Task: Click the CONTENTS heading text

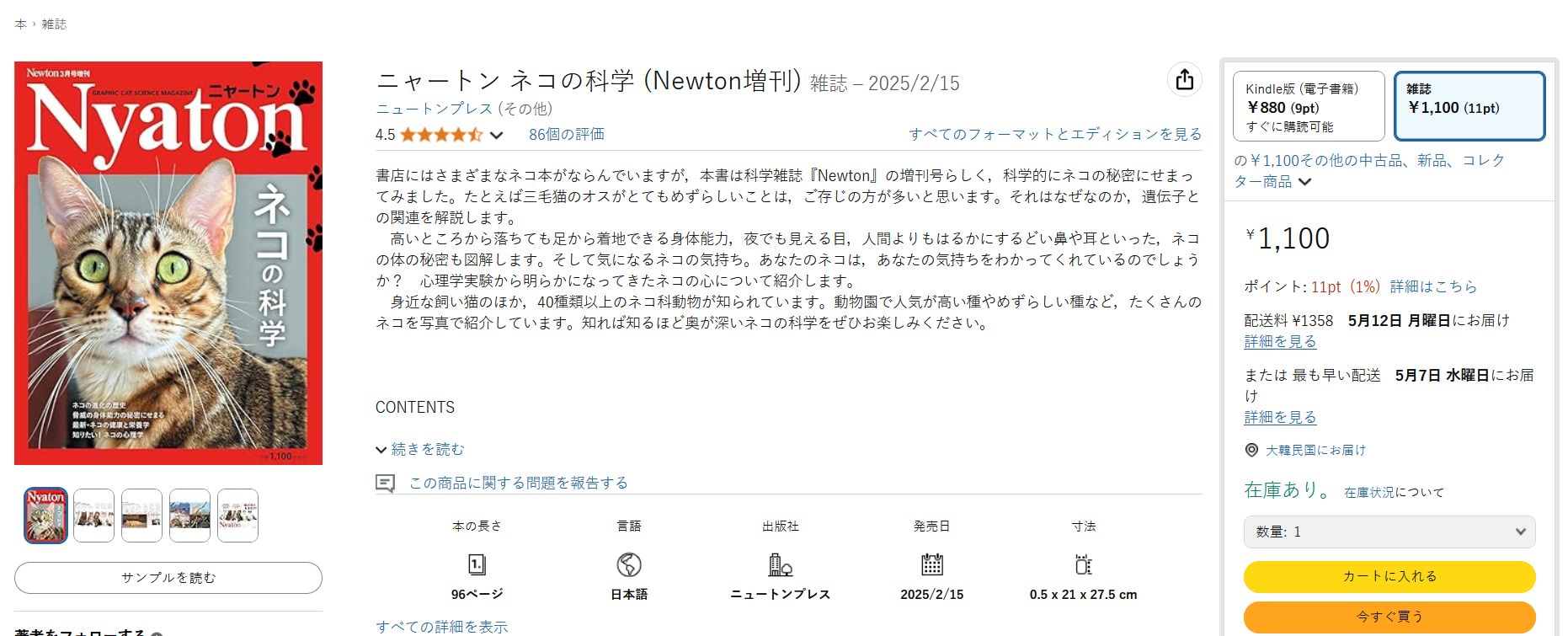Action: point(415,407)
